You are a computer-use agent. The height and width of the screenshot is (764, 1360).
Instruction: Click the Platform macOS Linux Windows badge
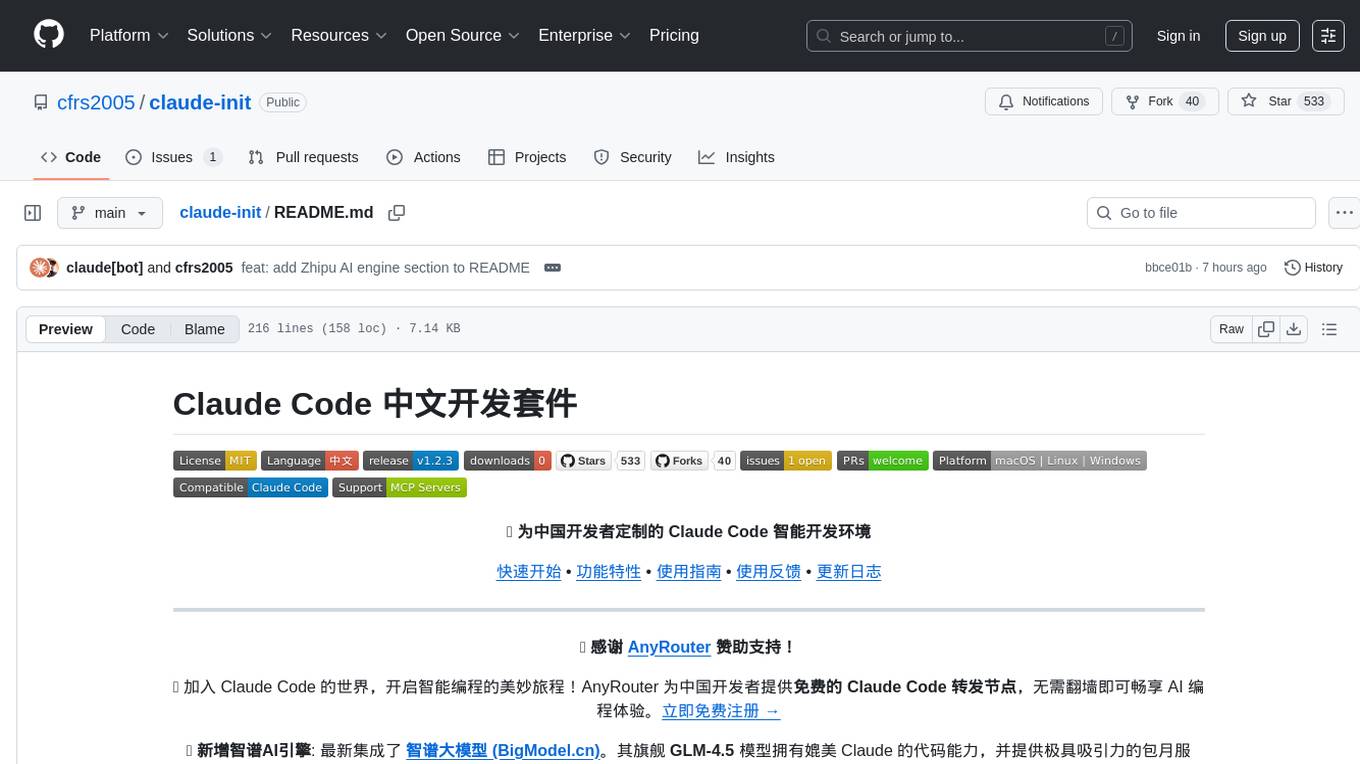coord(1040,461)
